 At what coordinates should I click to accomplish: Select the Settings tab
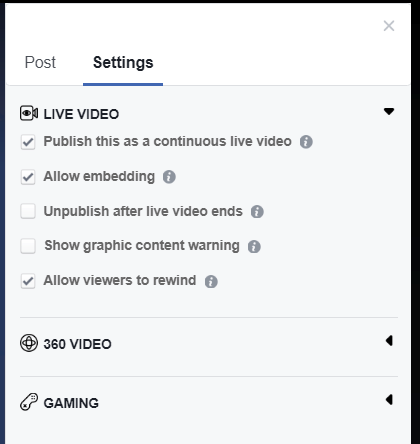pyautogui.click(x=123, y=62)
